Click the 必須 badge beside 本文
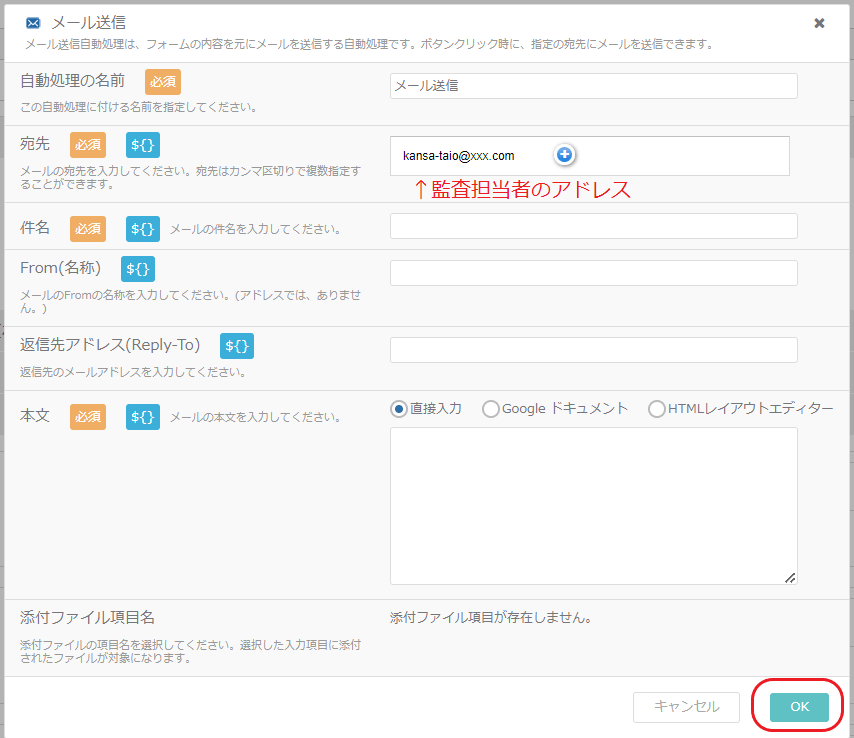This screenshot has height=738, width=854. pyautogui.click(x=88, y=417)
